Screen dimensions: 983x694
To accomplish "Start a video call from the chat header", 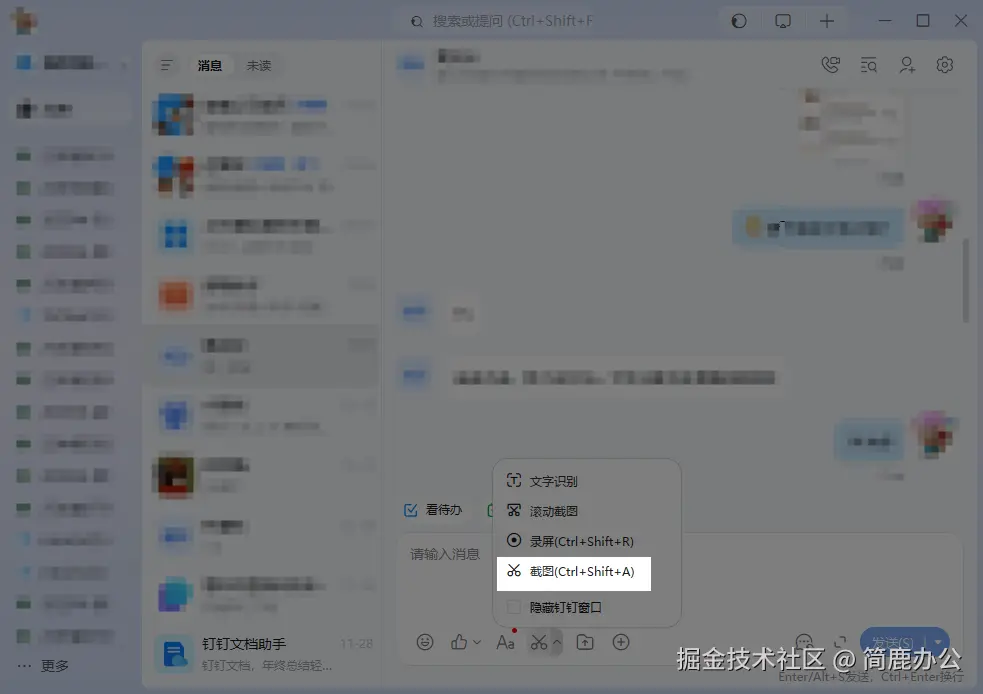I will pyautogui.click(x=830, y=64).
